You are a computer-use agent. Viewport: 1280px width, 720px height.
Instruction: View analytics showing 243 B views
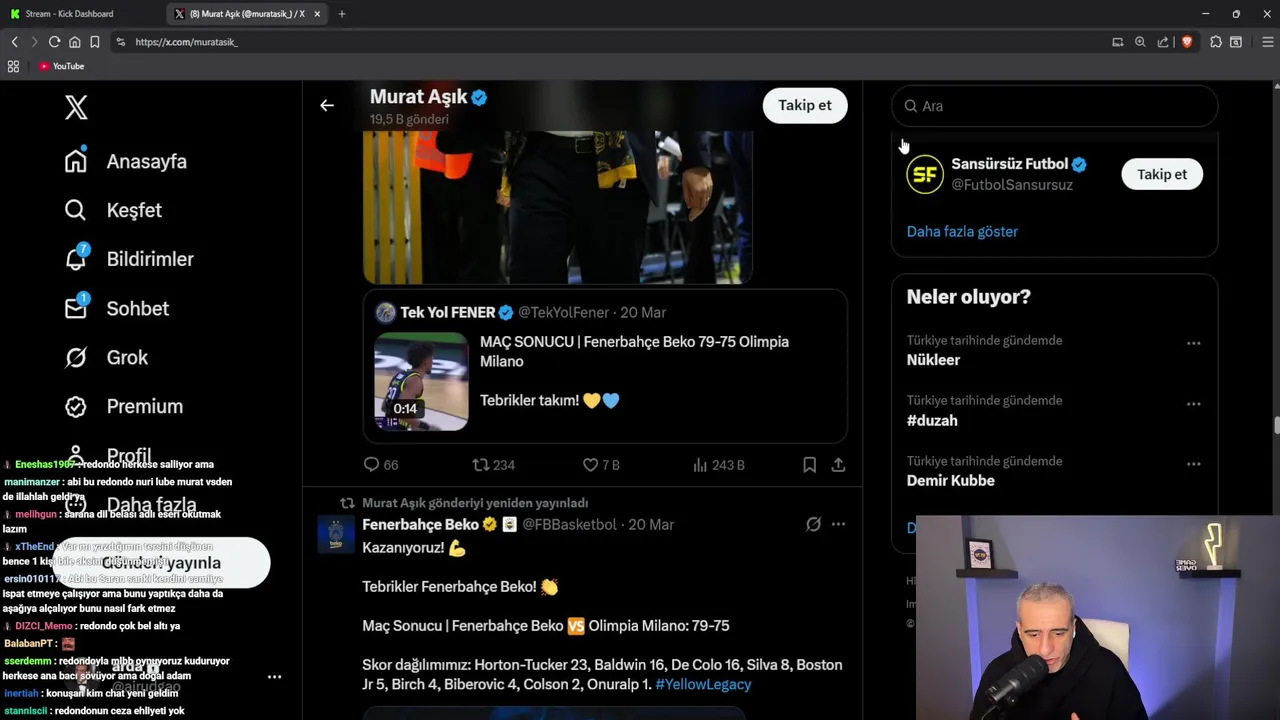click(x=718, y=465)
